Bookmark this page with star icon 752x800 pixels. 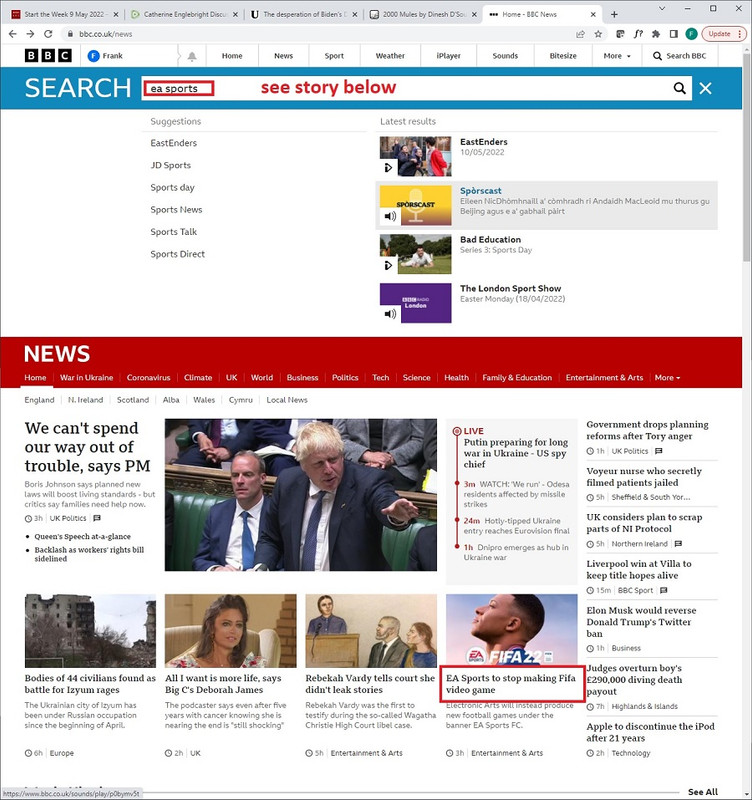coord(598,34)
